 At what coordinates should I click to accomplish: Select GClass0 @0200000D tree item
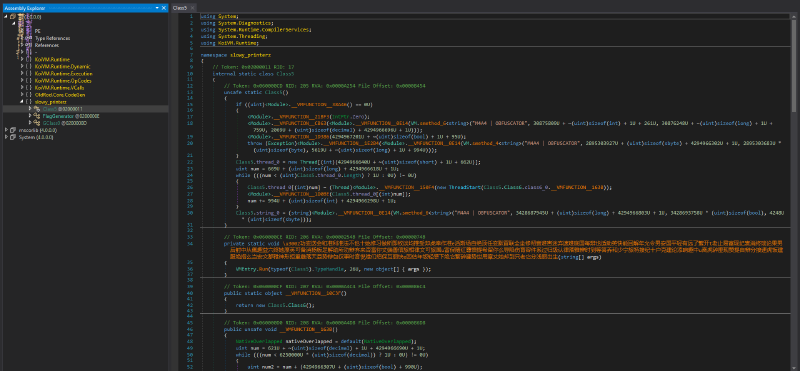pyautogui.click(x=65, y=123)
